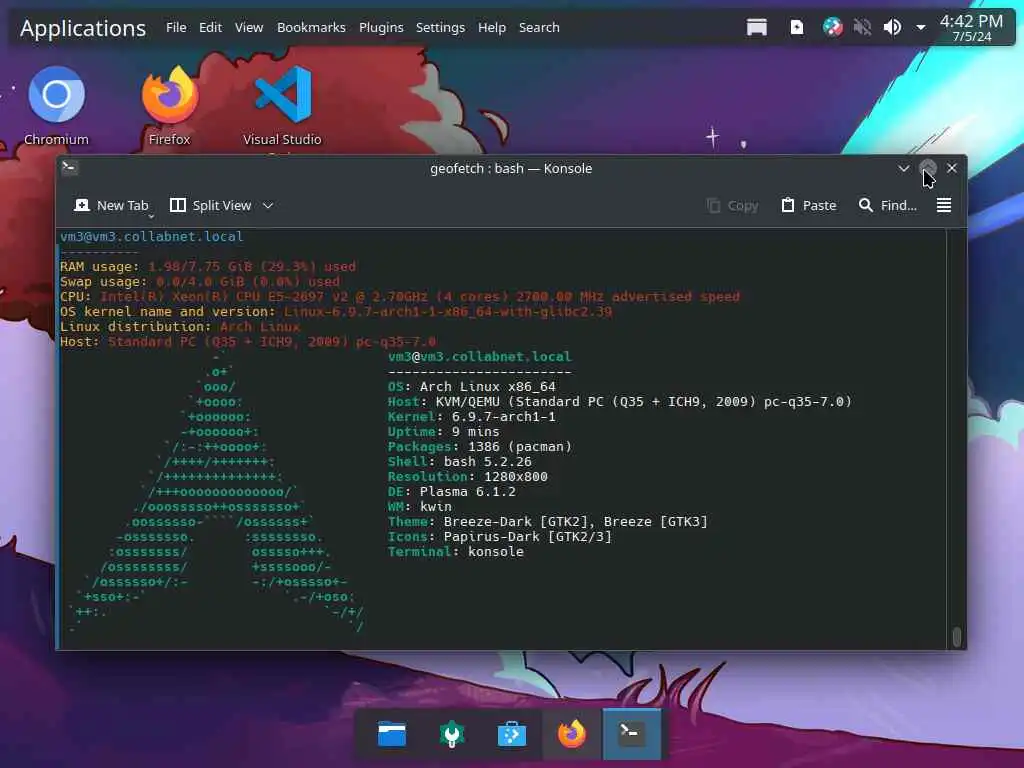This screenshot has width=1024, height=768.
Task: Select the Firefox desktop icon
Action: (x=170, y=106)
